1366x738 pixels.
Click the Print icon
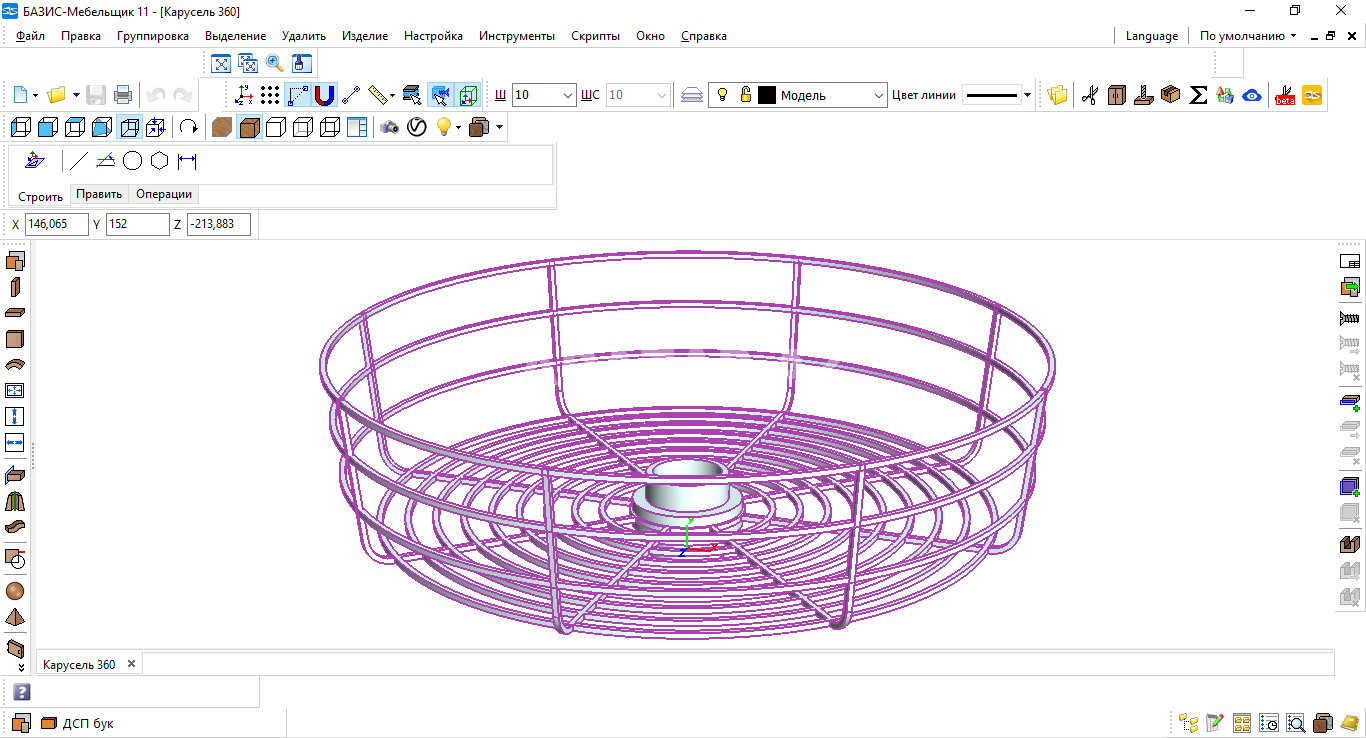[x=123, y=95]
